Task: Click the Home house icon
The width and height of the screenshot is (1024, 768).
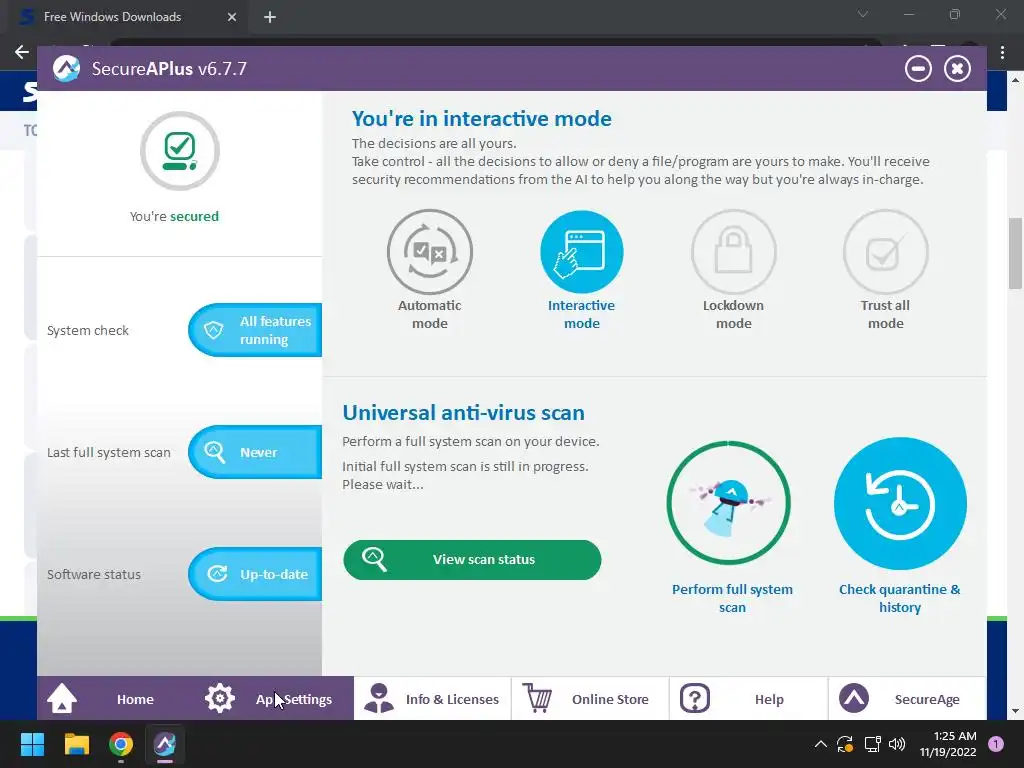Action: click(x=62, y=698)
